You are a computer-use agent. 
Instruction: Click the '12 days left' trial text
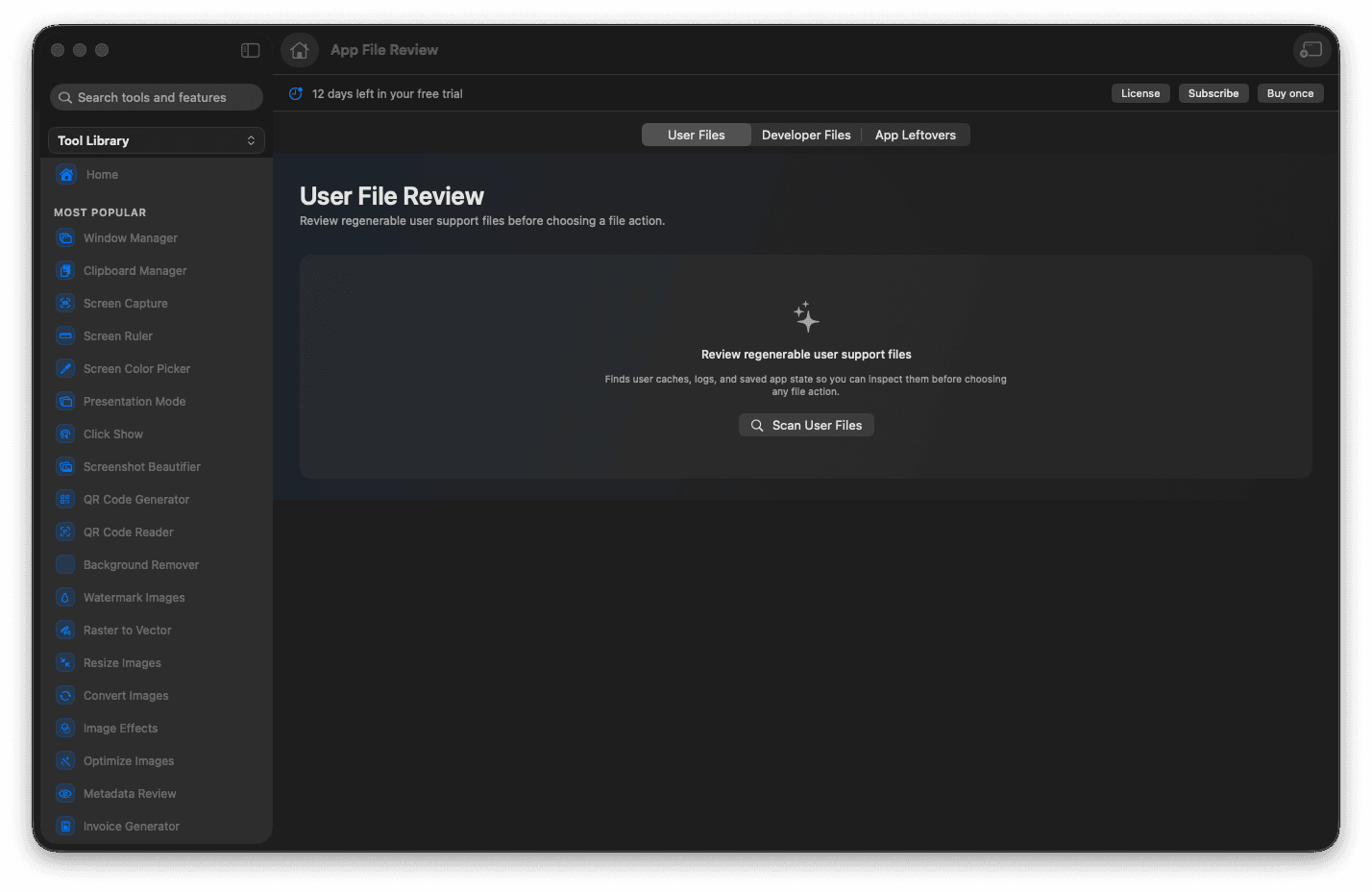tap(387, 93)
